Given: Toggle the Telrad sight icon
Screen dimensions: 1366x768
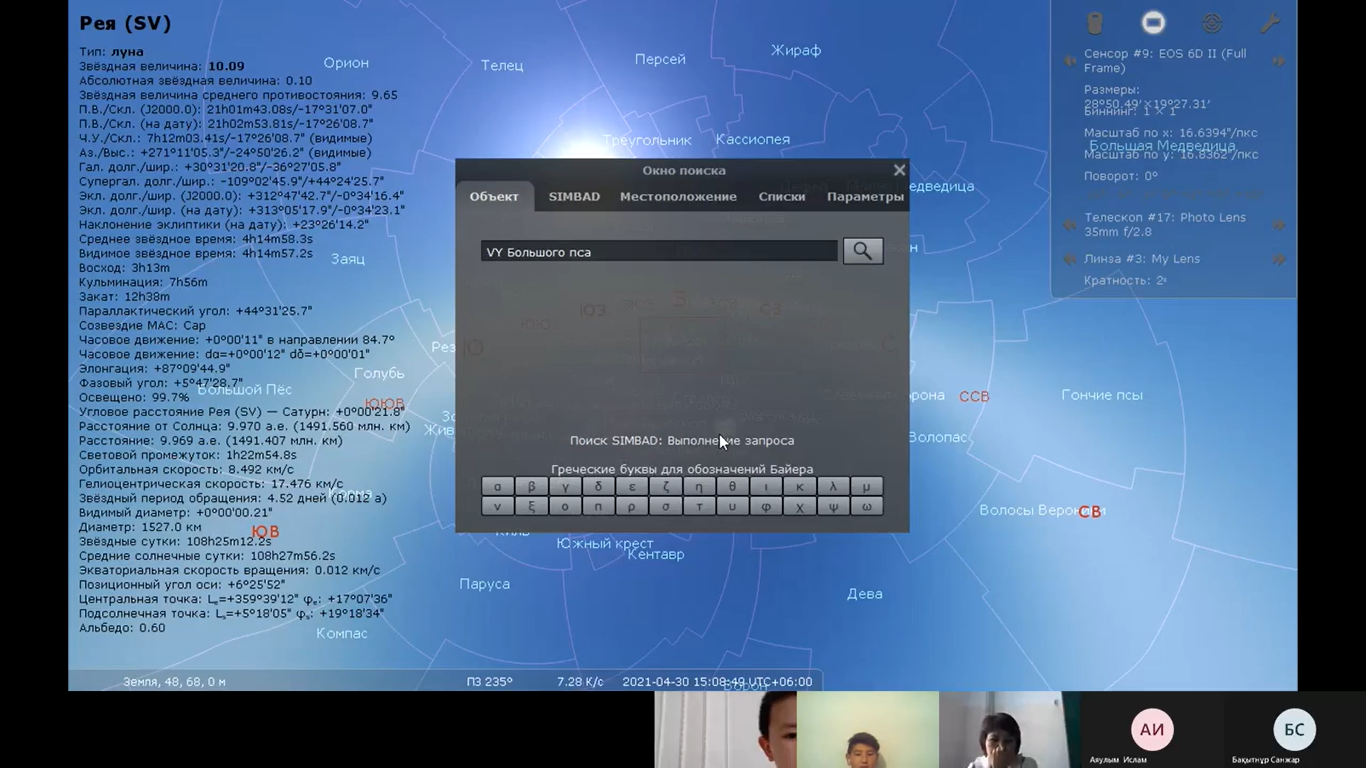Looking at the screenshot, I should click(x=1212, y=23).
